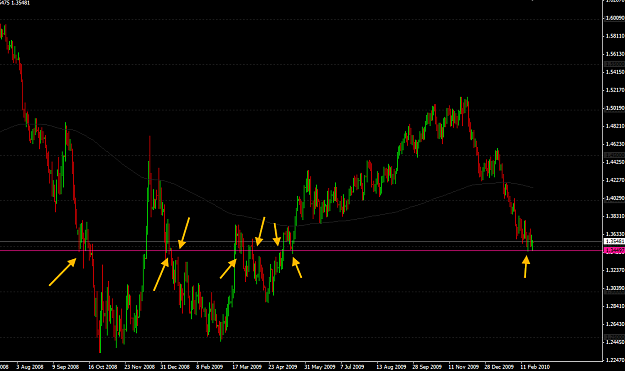
Task: Click the '7 Jul 2009' date label
Action: point(352,367)
